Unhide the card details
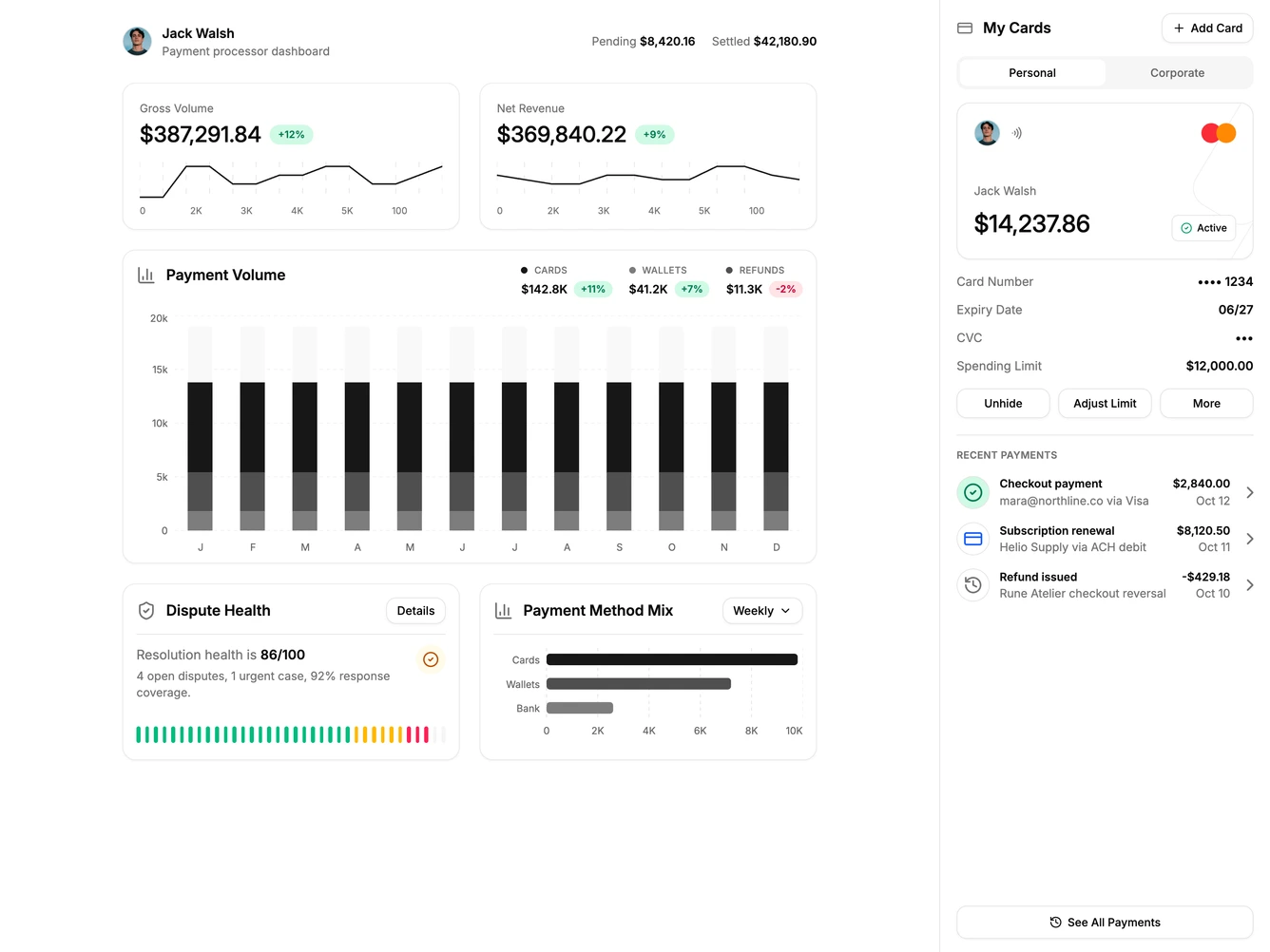Image resolution: width=1270 pixels, height=952 pixels. [x=1003, y=404]
